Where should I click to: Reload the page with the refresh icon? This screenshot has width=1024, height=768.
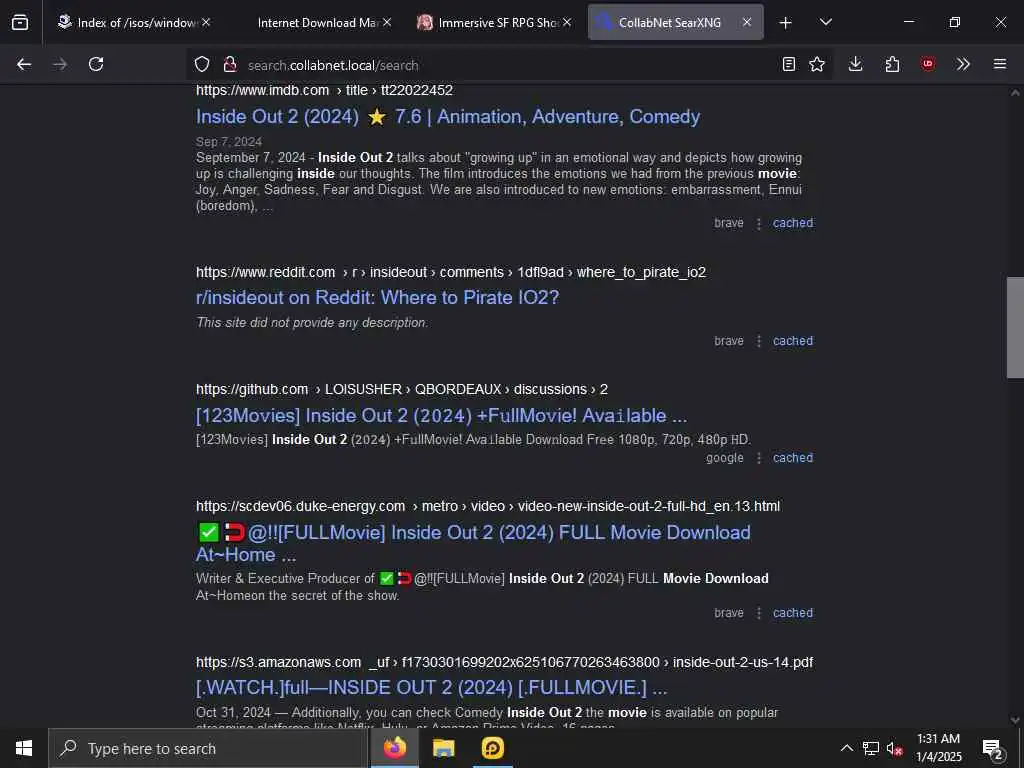coord(96,64)
